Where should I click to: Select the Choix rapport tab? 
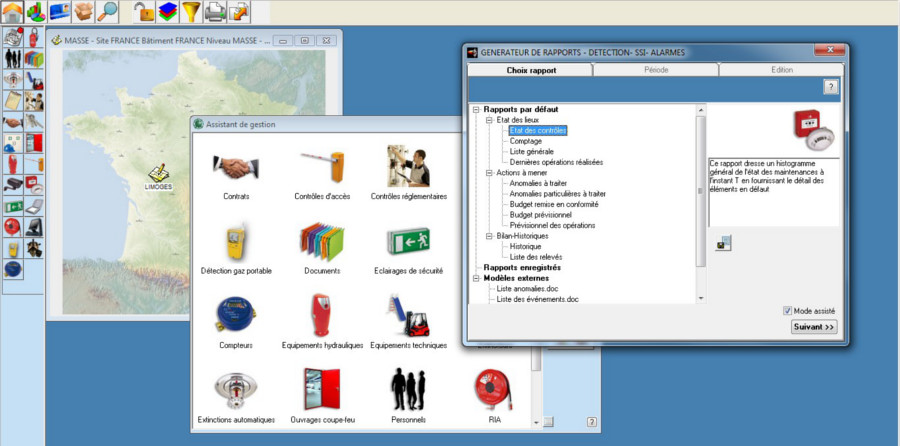pos(531,70)
